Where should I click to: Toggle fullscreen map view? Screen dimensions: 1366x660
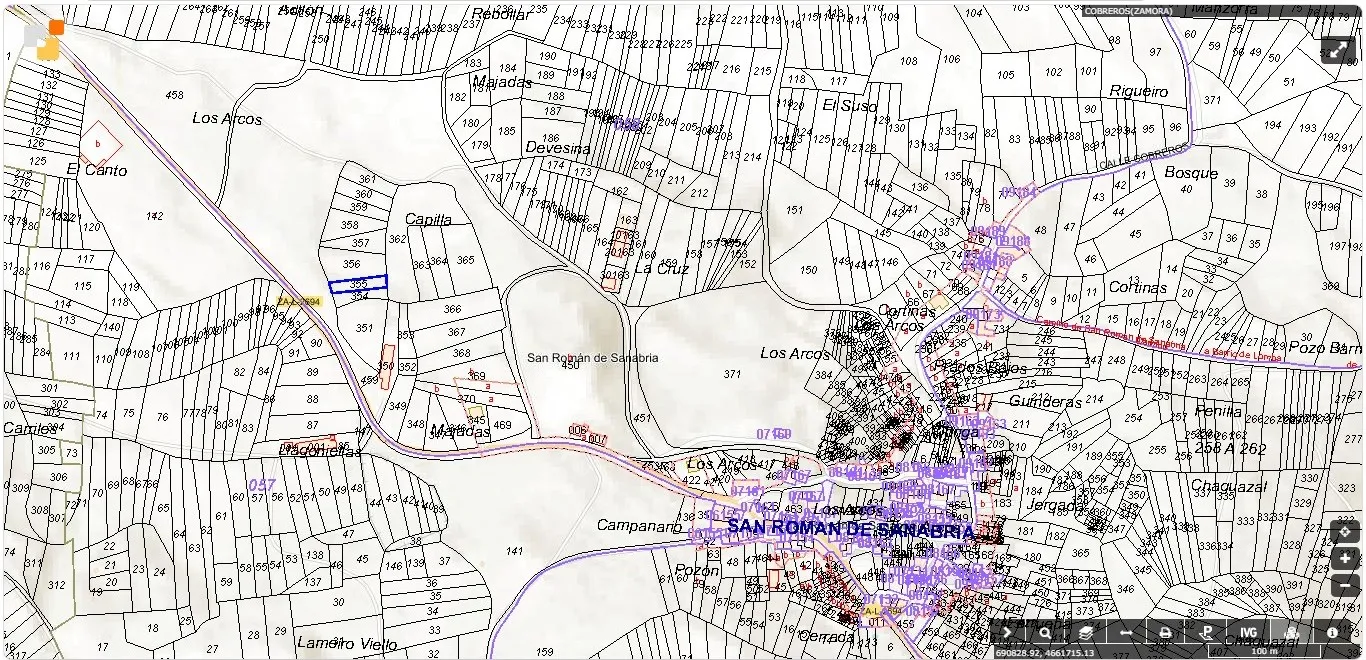(1338, 50)
